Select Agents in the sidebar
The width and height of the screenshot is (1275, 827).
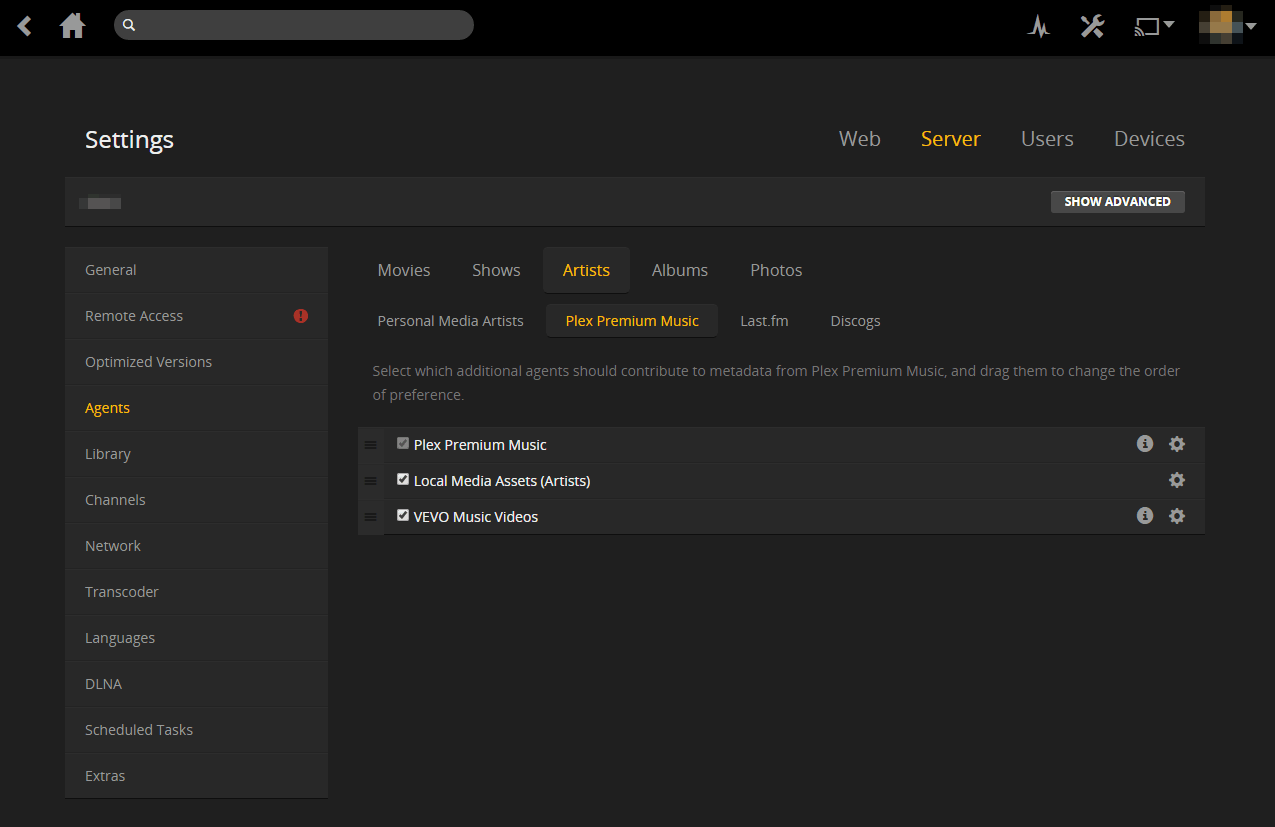(x=196, y=408)
